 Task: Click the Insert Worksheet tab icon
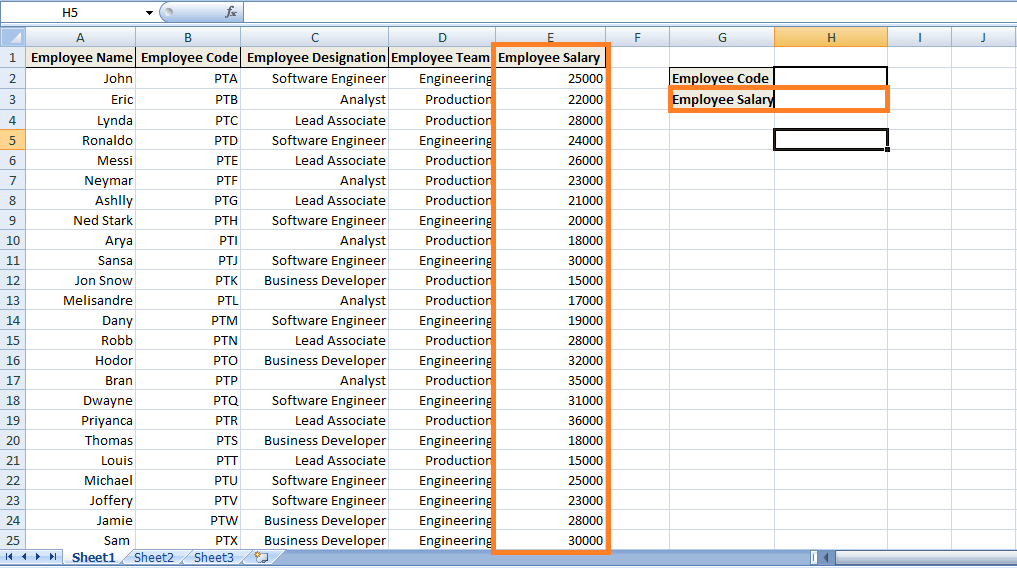pyautogui.click(x=261, y=557)
